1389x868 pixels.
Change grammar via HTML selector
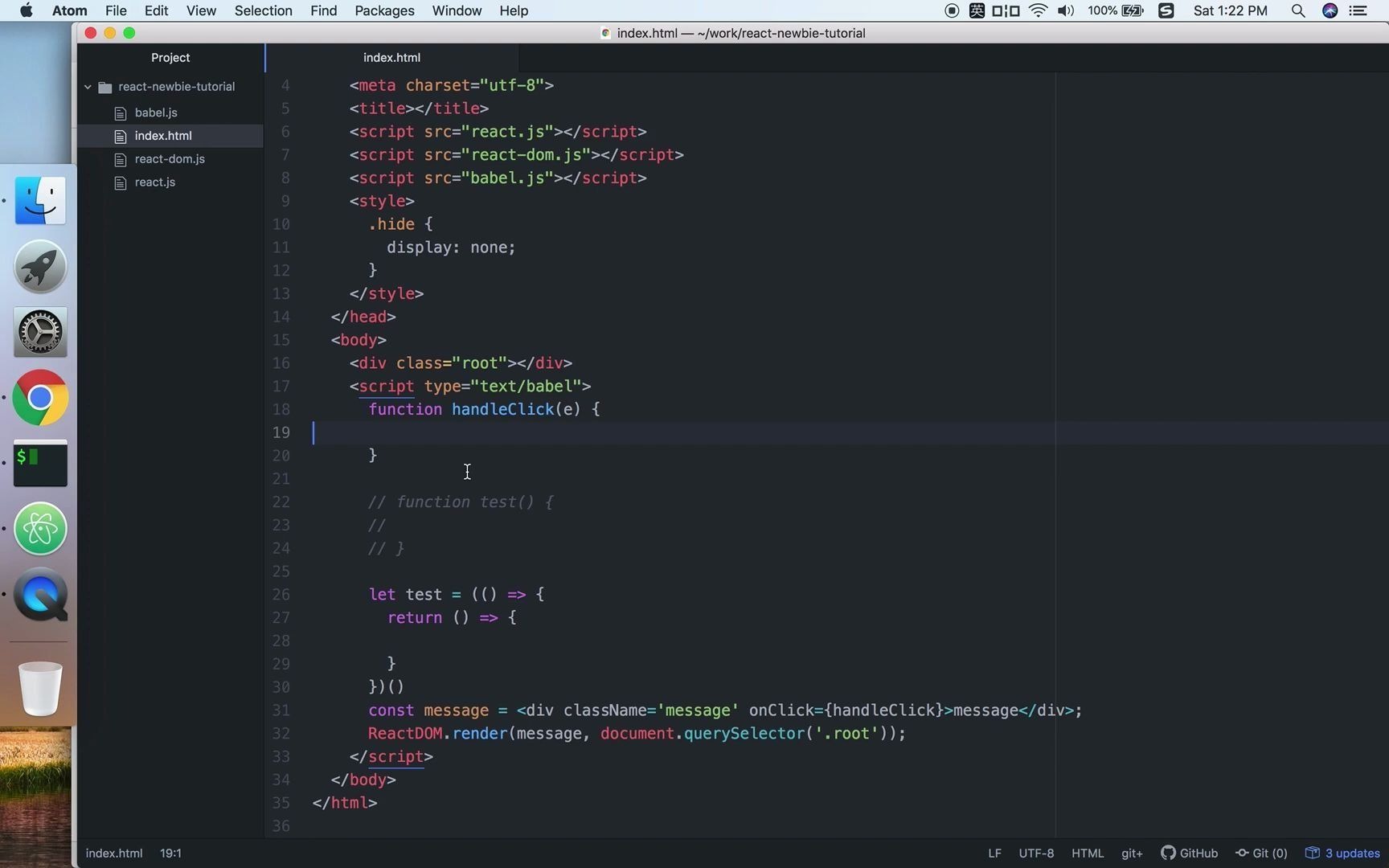click(x=1088, y=854)
